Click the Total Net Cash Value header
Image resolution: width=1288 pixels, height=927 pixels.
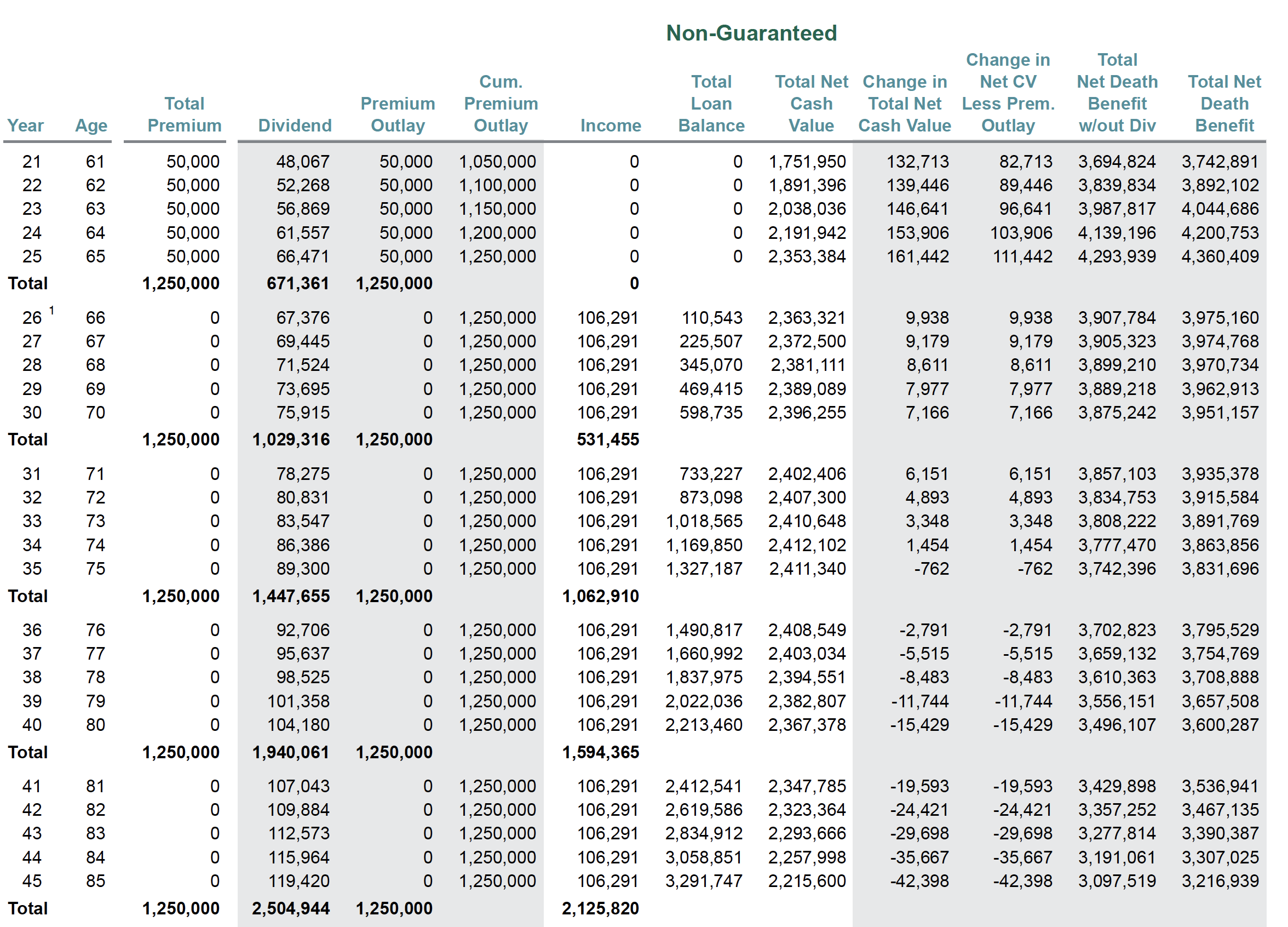click(x=811, y=104)
